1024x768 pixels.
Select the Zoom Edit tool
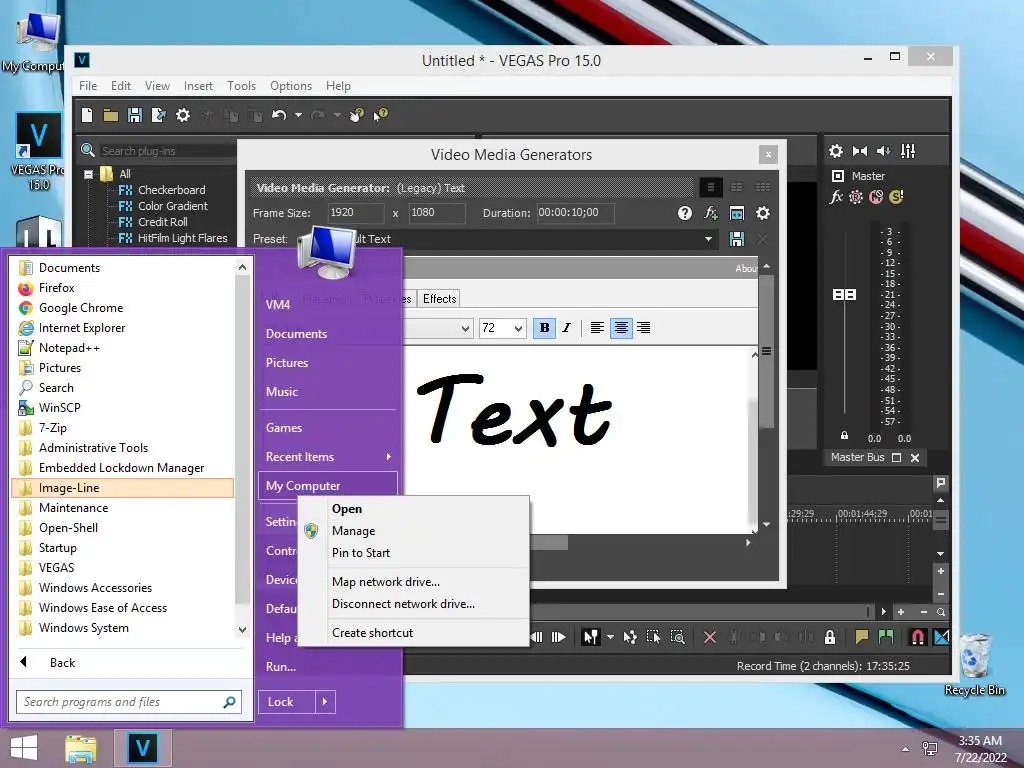click(x=678, y=637)
